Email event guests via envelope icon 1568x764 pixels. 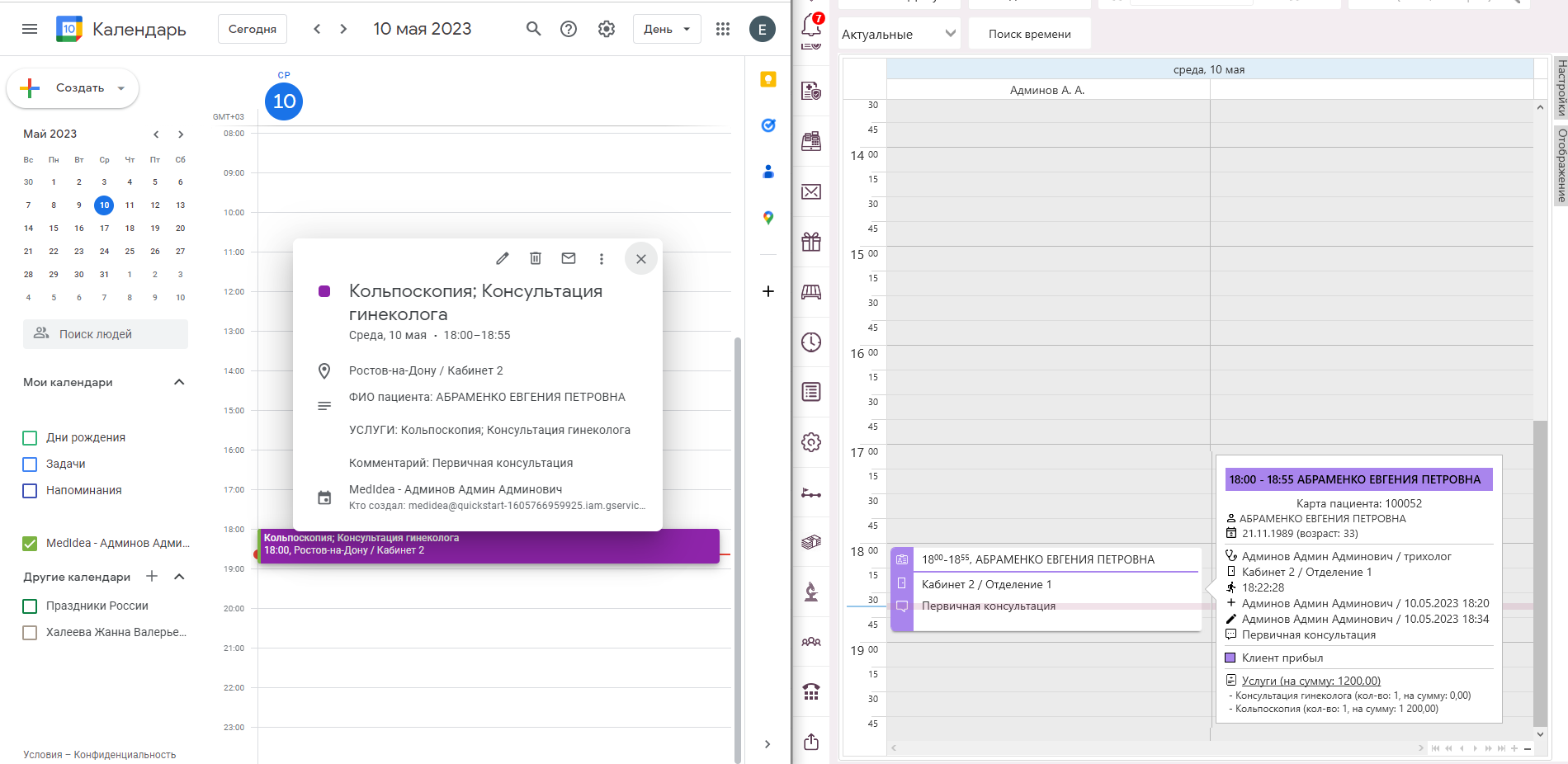click(x=569, y=258)
